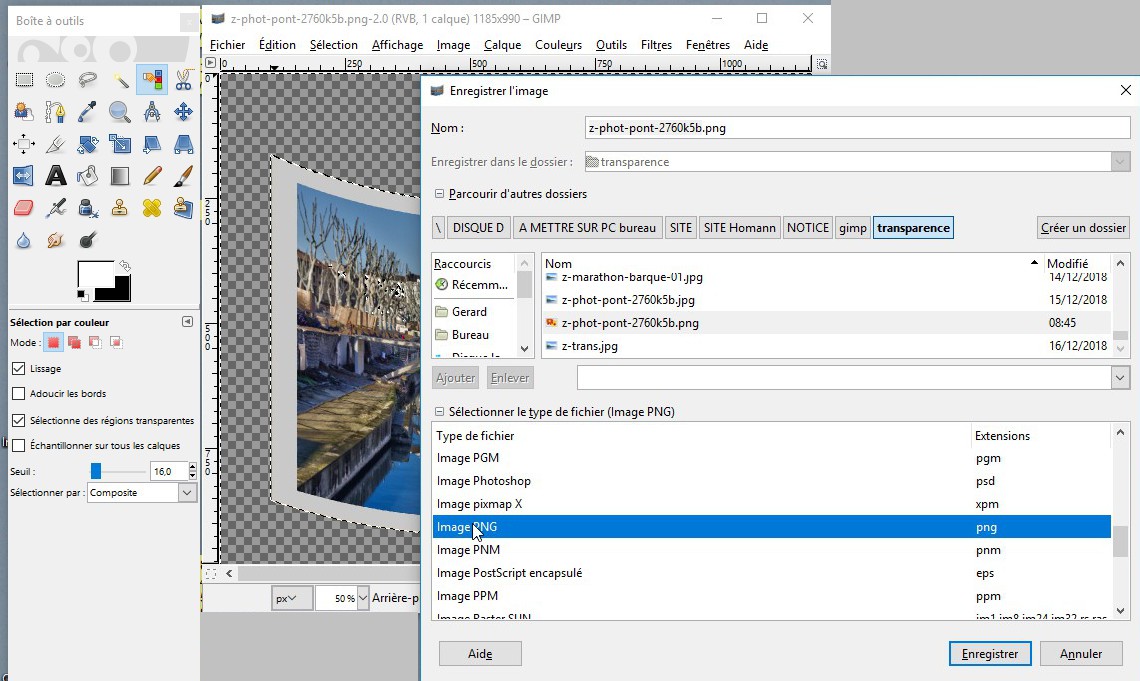Select the Bucket Fill tool

click(87, 176)
